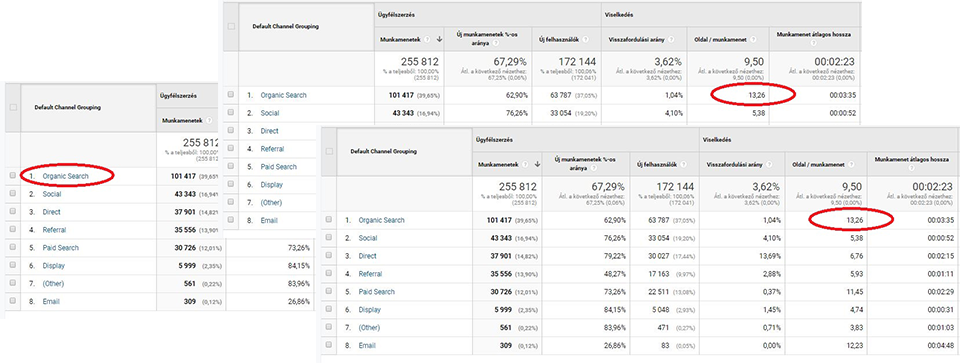Viewport: 960px width, 363px height.
Task: Tick the select-all header checkbox in the leftmost table
Action: (x=13, y=107)
